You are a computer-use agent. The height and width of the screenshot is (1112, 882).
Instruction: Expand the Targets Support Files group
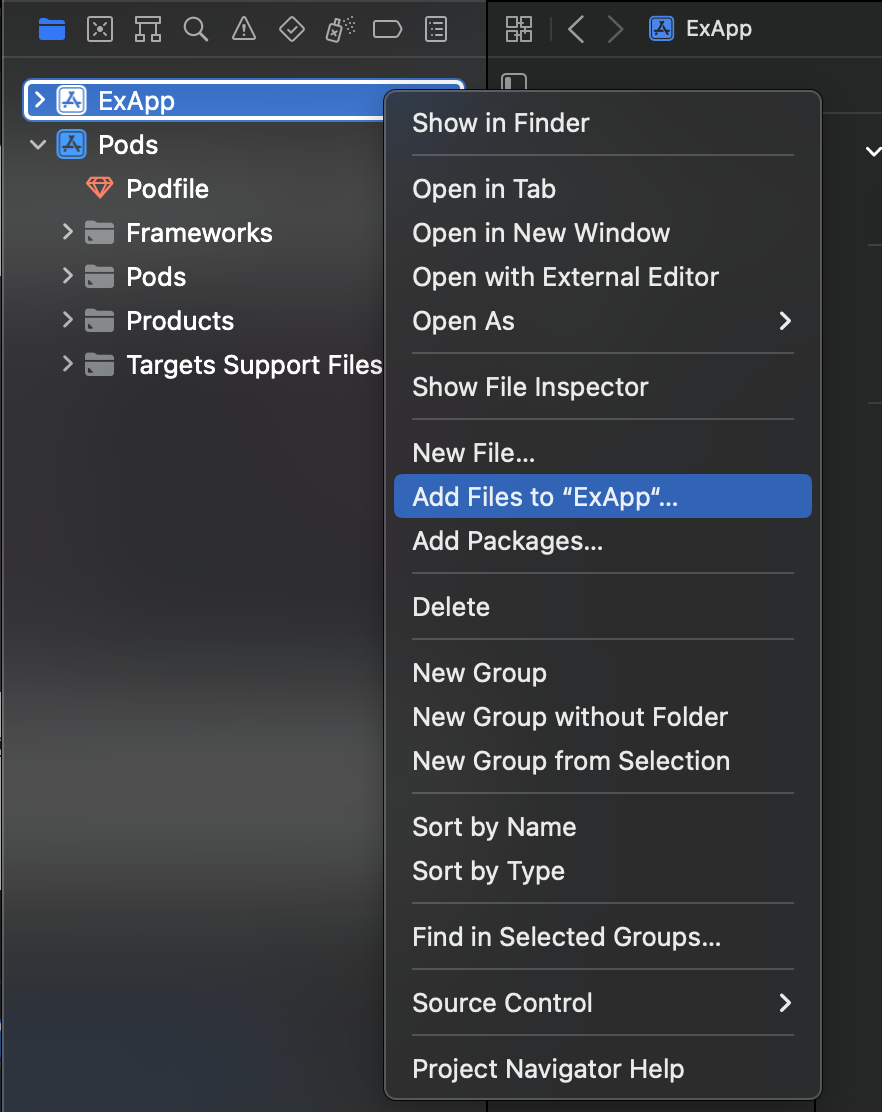tap(67, 364)
